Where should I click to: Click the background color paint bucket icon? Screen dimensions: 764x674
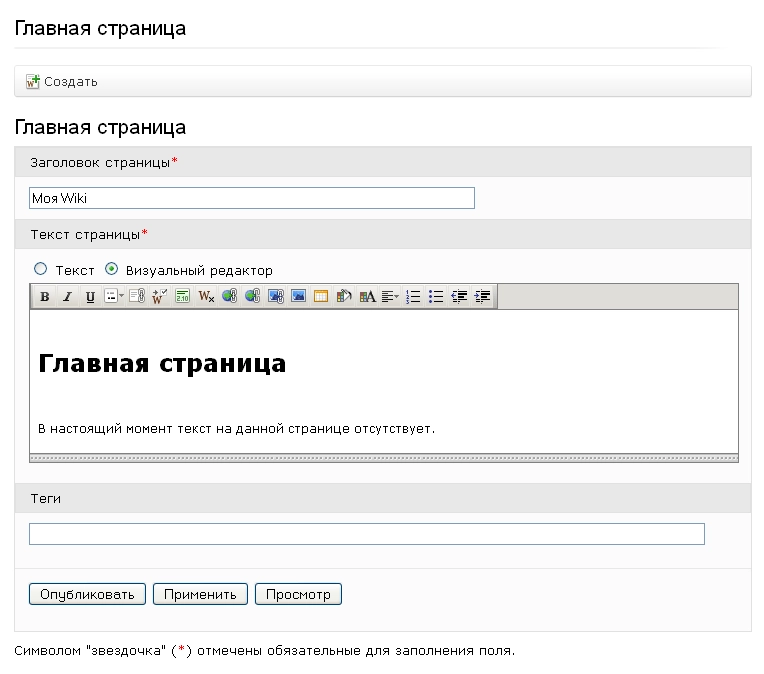pos(344,296)
